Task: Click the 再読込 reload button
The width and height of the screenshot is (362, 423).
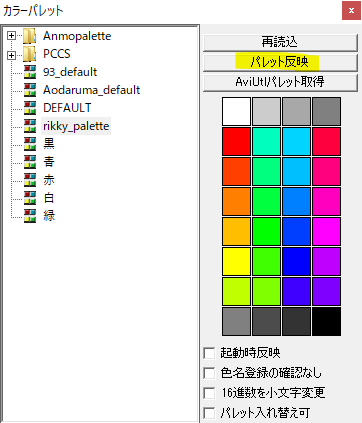Action: coord(280,42)
